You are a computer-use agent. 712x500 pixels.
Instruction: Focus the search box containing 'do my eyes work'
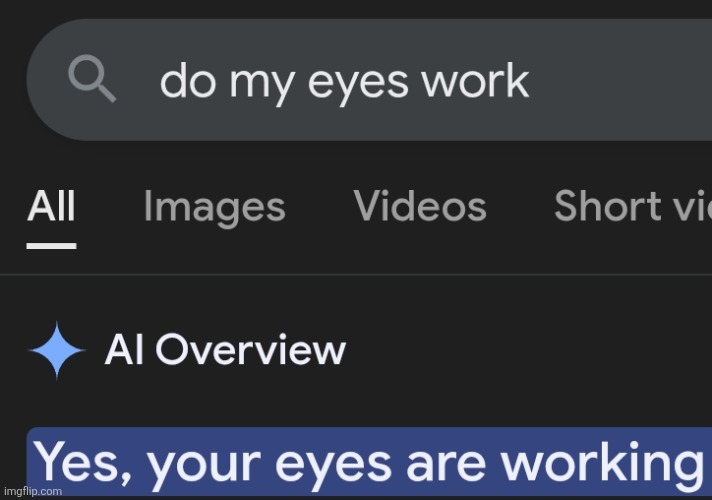[369, 80]
